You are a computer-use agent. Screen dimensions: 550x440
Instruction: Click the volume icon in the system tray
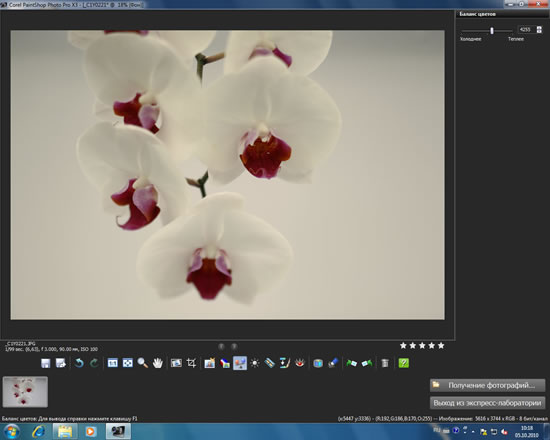[504, 432]
